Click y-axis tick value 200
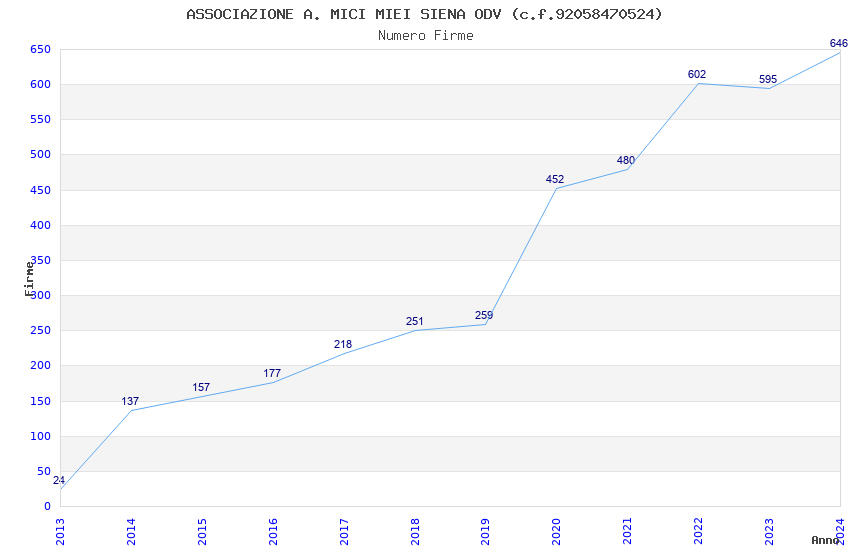 (x=41, y=365)
